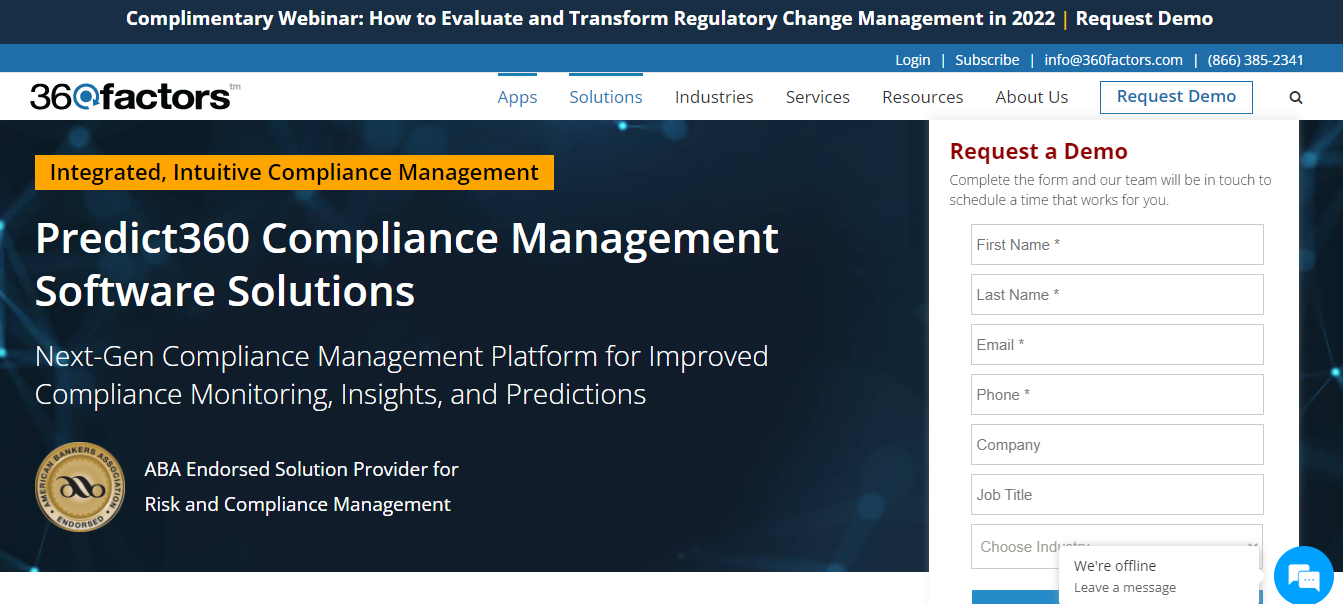Open the Solutions menu

(606, 97)
